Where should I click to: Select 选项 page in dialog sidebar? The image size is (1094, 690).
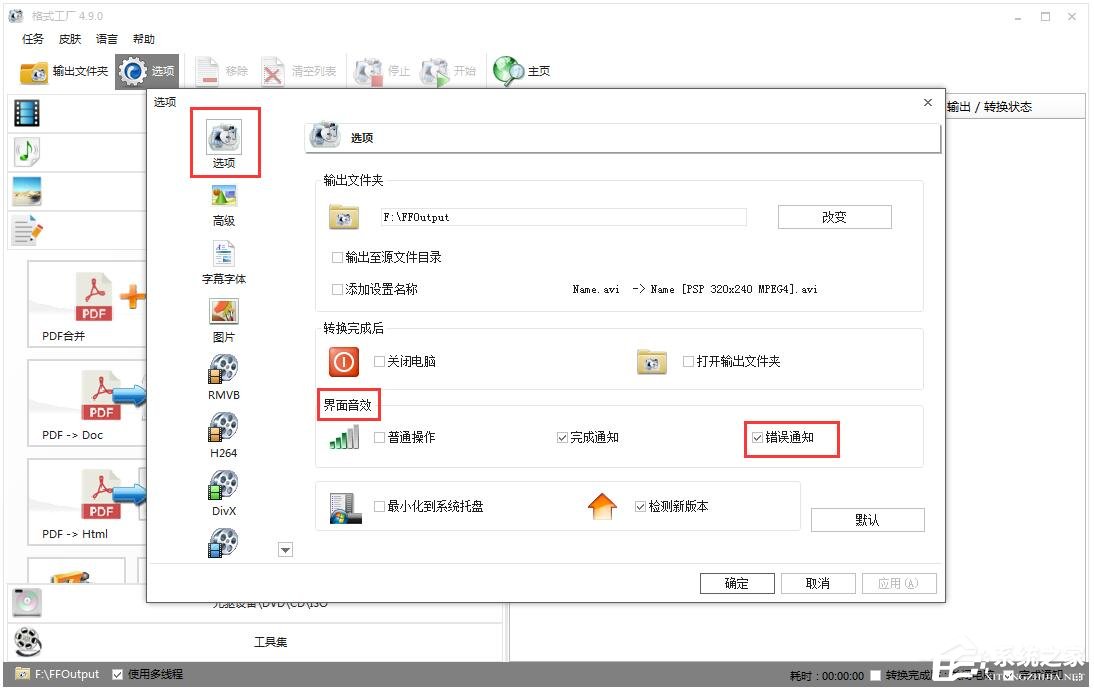click(x=224, y=144)
